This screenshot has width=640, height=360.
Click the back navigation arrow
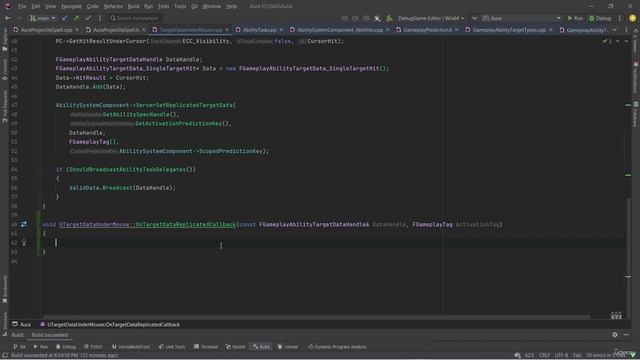(8, 18)
